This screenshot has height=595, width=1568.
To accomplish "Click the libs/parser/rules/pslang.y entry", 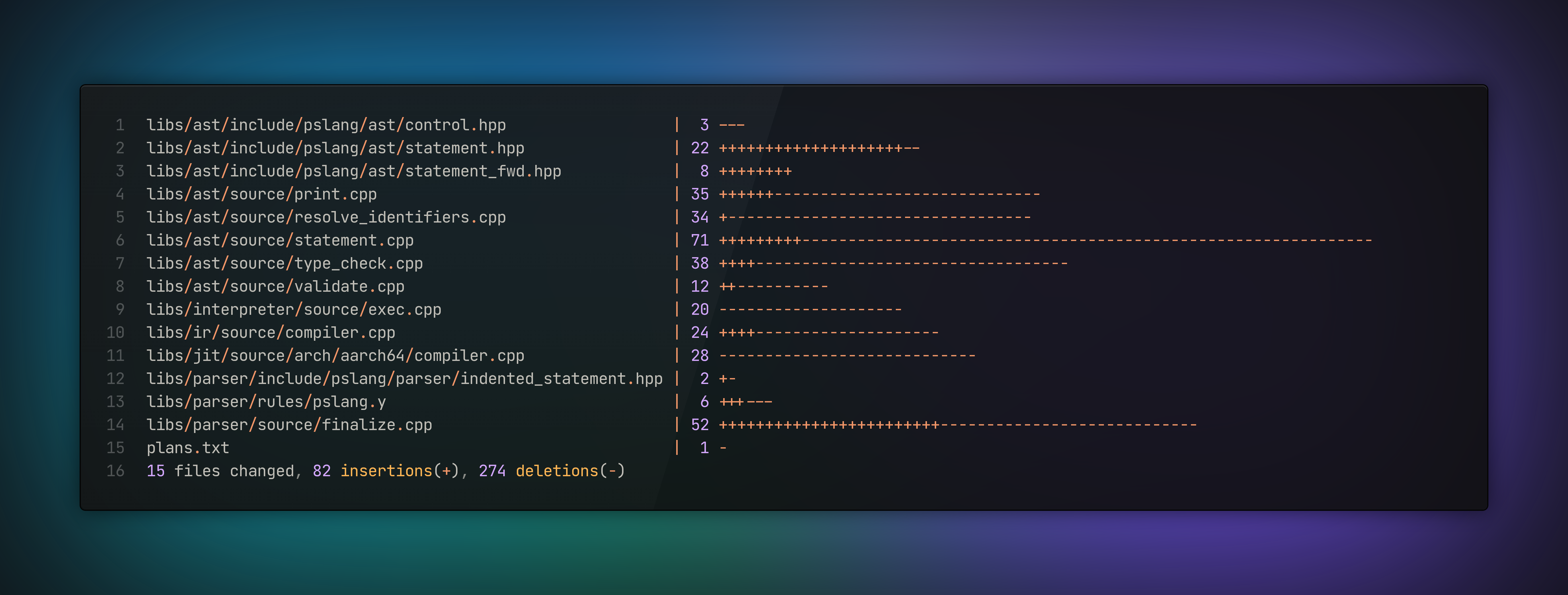I will pyautogui.click(x=266, y=402).
